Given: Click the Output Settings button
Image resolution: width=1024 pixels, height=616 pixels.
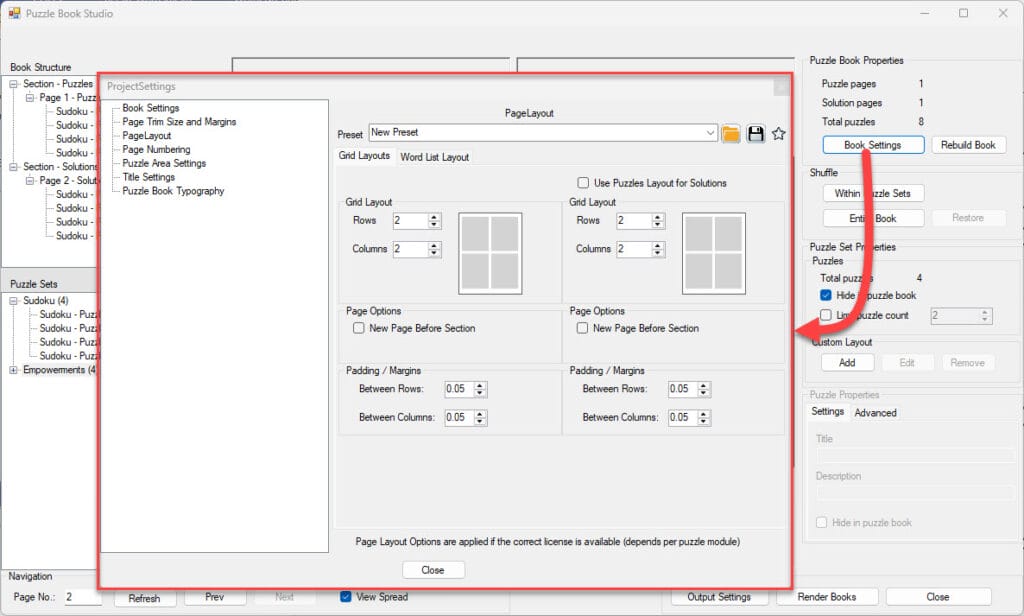Looking at the screenshot, I should 718,597.
